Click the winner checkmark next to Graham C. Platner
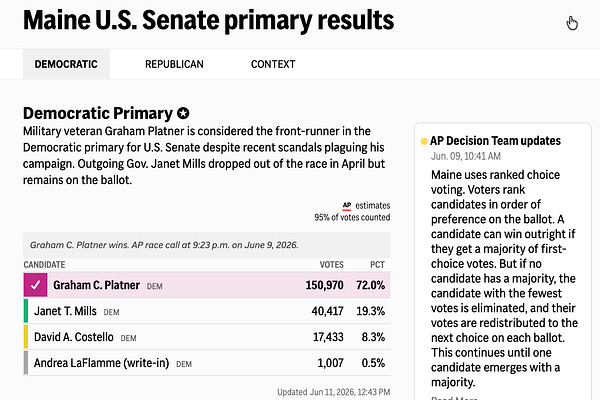The height and width of the screenshot is (400, 600). (x=35, y=285)
